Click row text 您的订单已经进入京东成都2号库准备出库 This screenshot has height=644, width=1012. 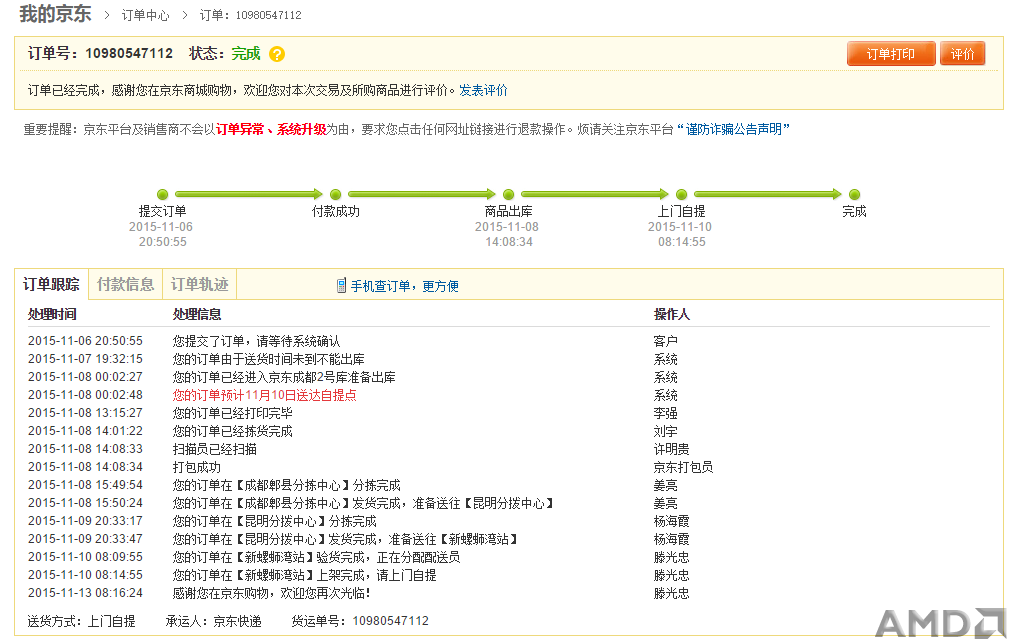(284, 377)
